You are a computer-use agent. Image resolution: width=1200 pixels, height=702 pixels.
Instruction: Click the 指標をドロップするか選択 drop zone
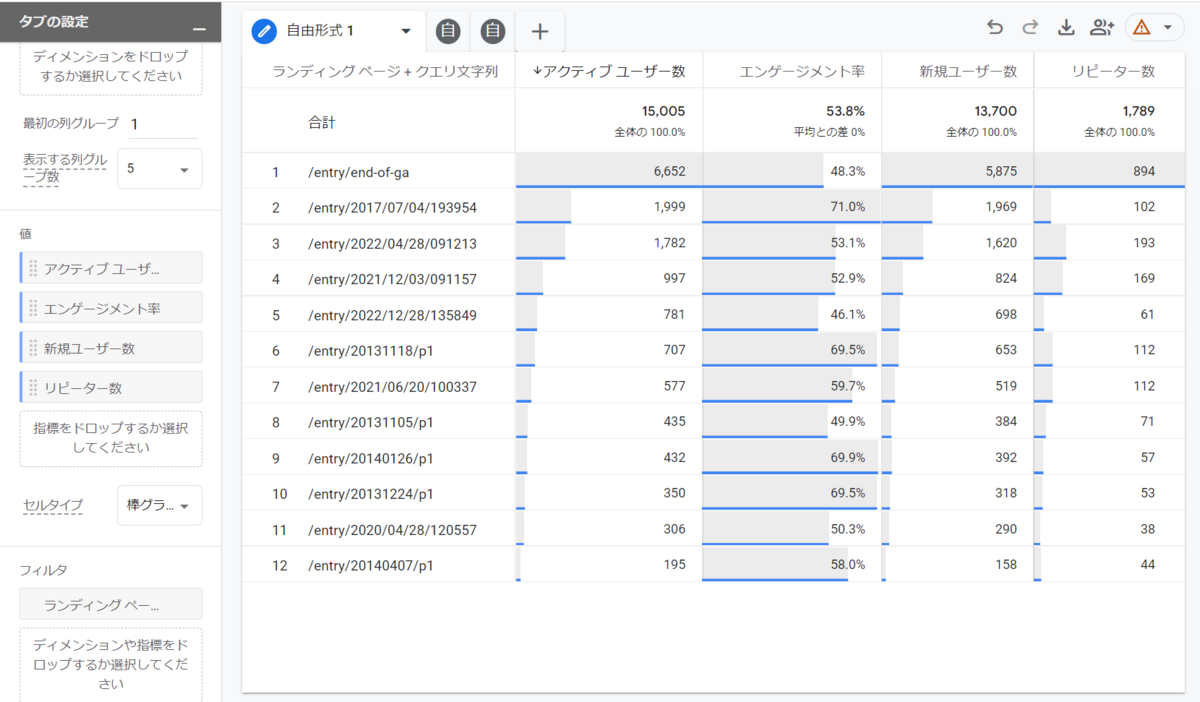pos(111,438)
